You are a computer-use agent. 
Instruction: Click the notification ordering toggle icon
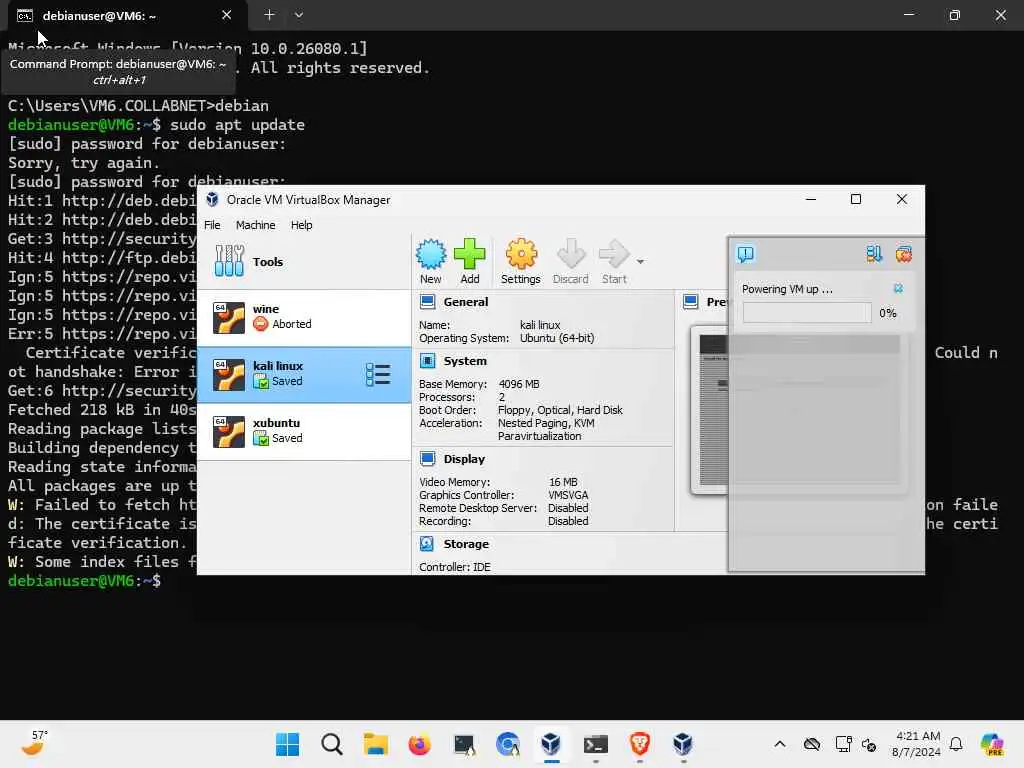[x=874, y=253]
